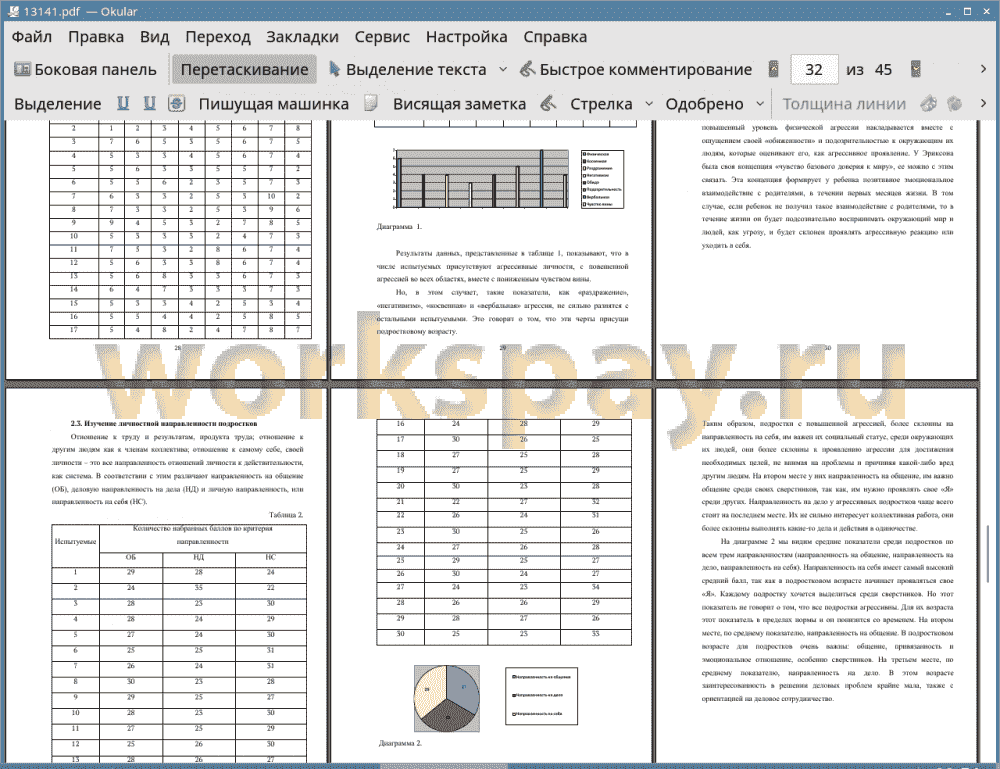Image resolution: width=1000 pixels, height=769 pixels.
Task: Click the Диаграмма 1 bar chart
Action: tap(481, 179)
